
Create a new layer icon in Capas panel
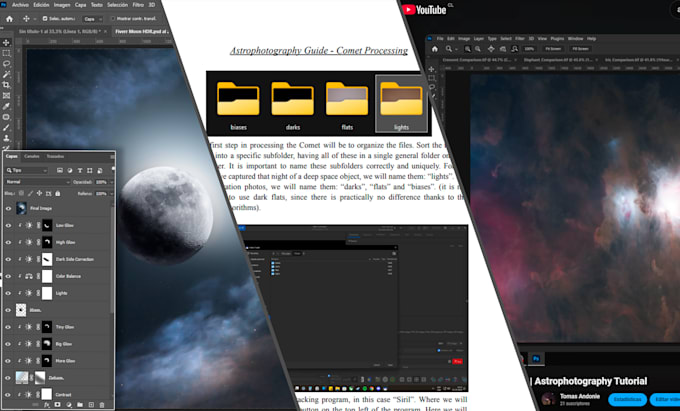pyautogui.click(x=91, y=405)
